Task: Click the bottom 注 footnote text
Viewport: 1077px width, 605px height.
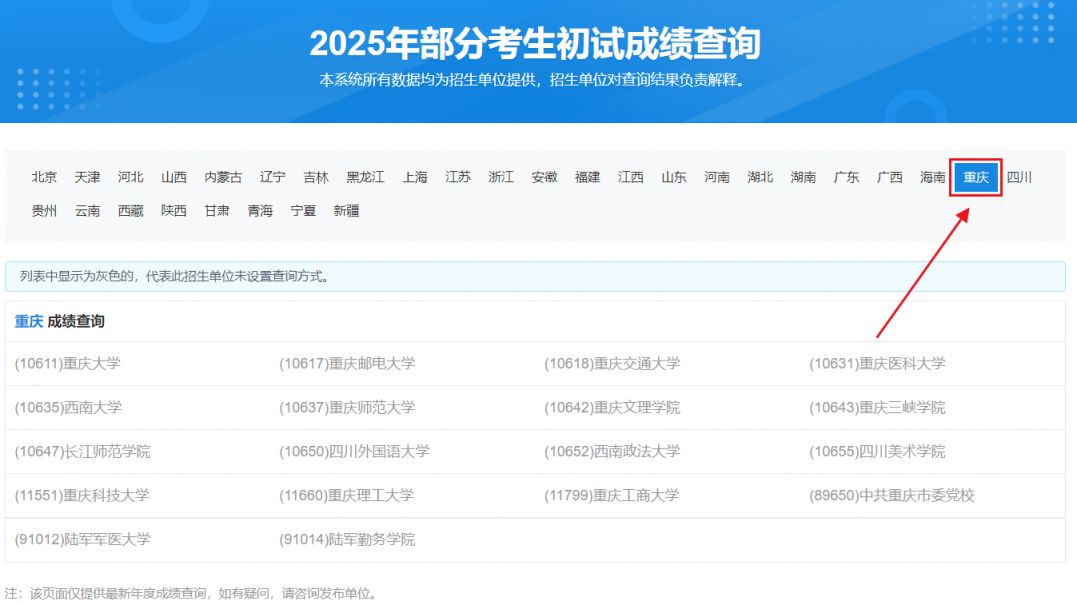Action: tap(192, 593)
